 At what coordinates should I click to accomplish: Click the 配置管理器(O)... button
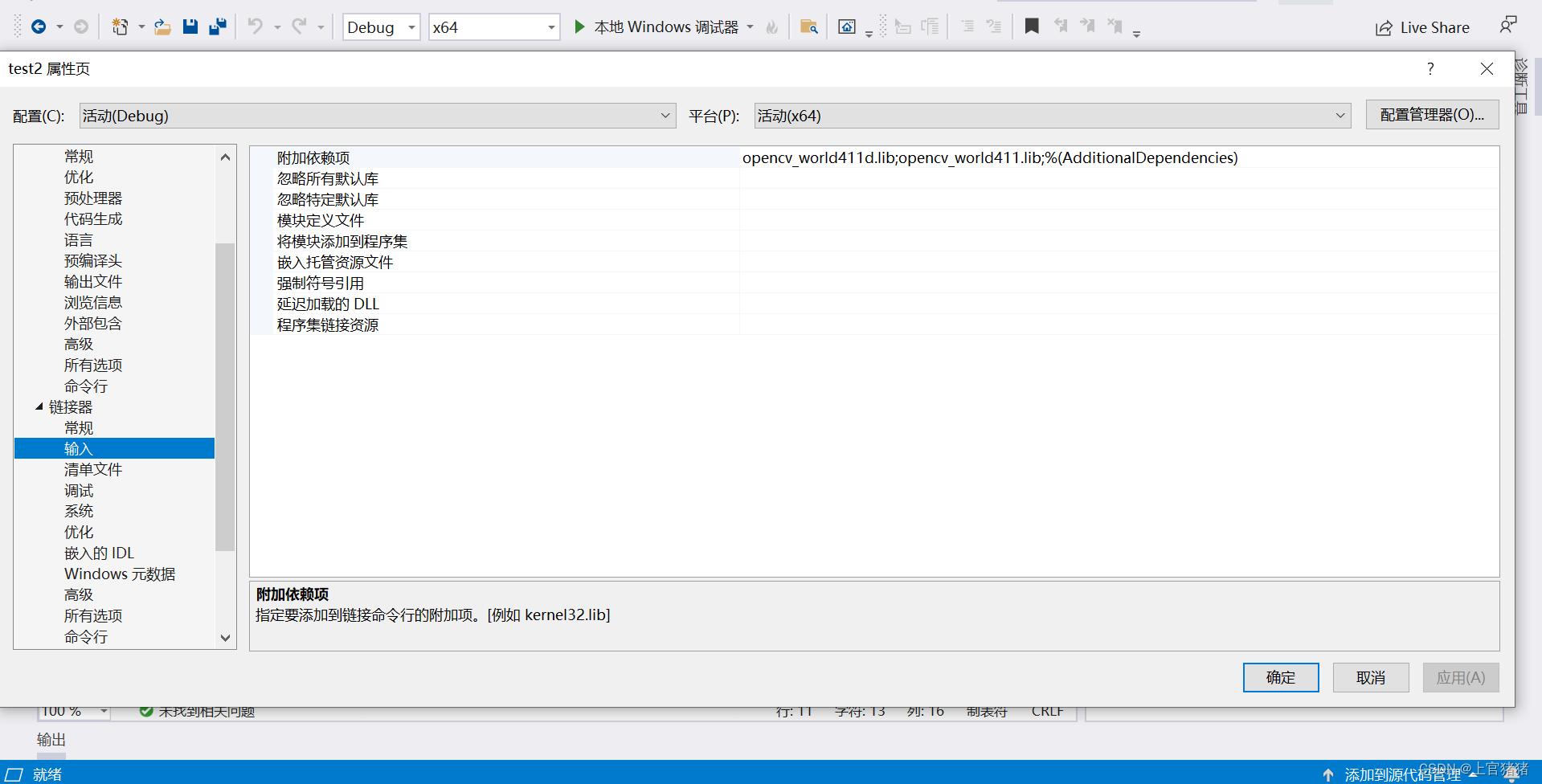coord(1432,115)
